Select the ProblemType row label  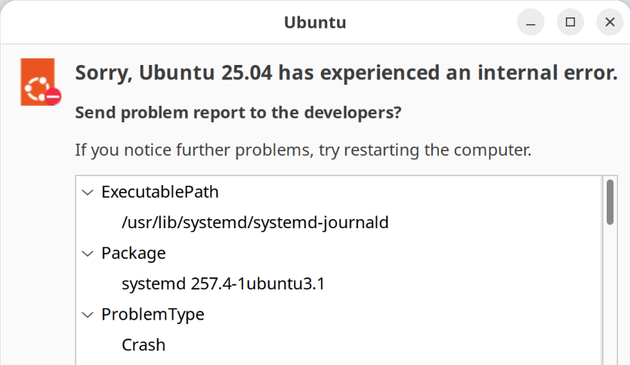click(153, 314)
